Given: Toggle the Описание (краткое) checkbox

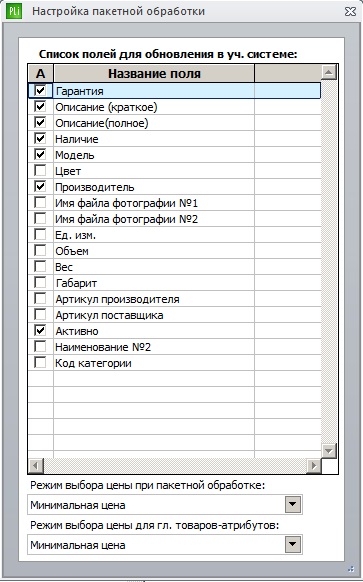Looking at the screenshot, I should pyautogui.click(x=40, y=107).
